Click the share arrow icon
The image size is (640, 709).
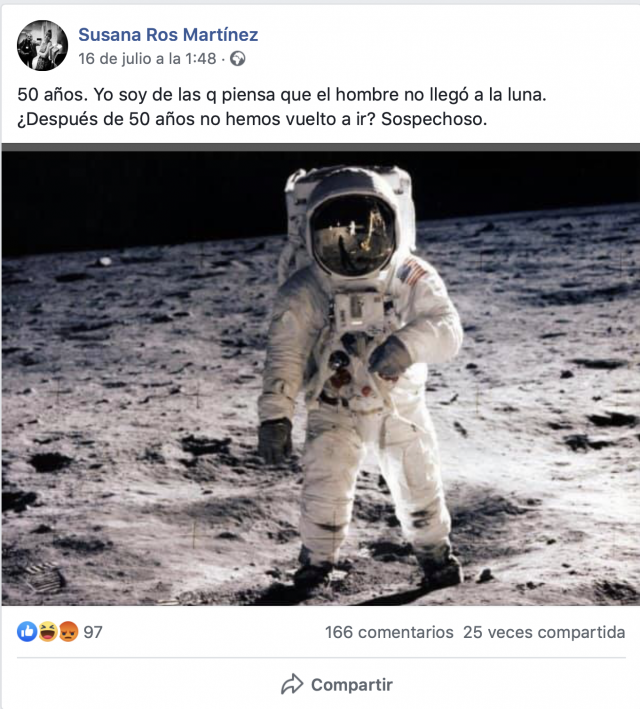pos(292,684)
